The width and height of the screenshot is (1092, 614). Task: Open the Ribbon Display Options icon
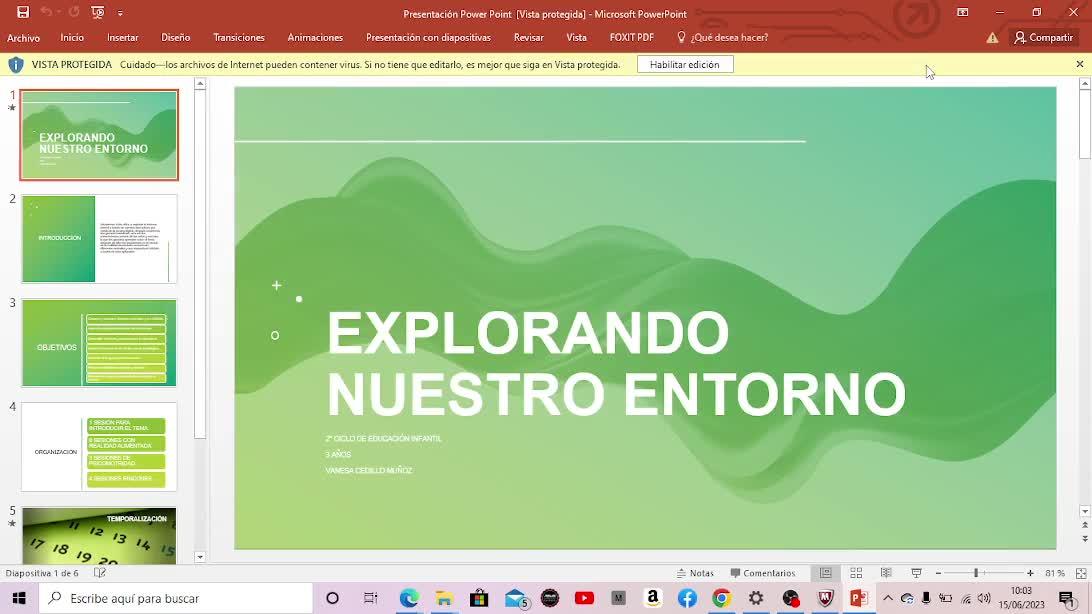(x=962, y=12)
